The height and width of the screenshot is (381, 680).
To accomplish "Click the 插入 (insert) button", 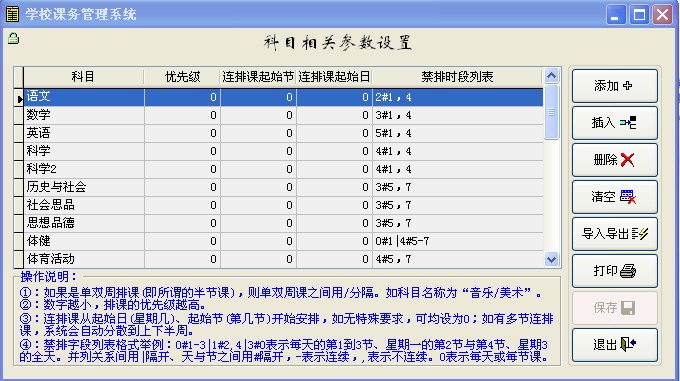I will [x=615, y=123].
